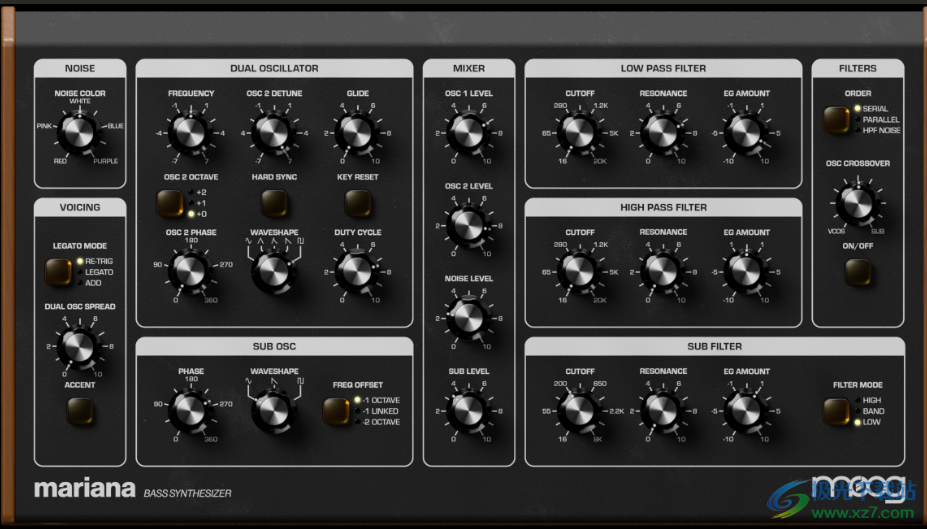Click the Sub Filter EG Amount knob
The image size is (927, 529).
746,411
